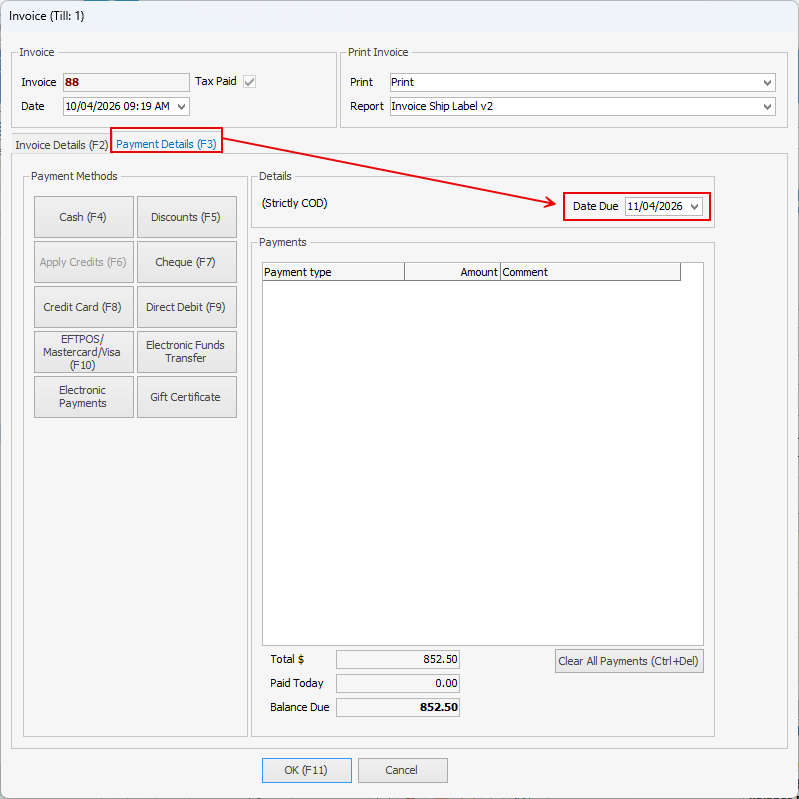Click Clear All Payments (Ctrl+Del)

629,661
